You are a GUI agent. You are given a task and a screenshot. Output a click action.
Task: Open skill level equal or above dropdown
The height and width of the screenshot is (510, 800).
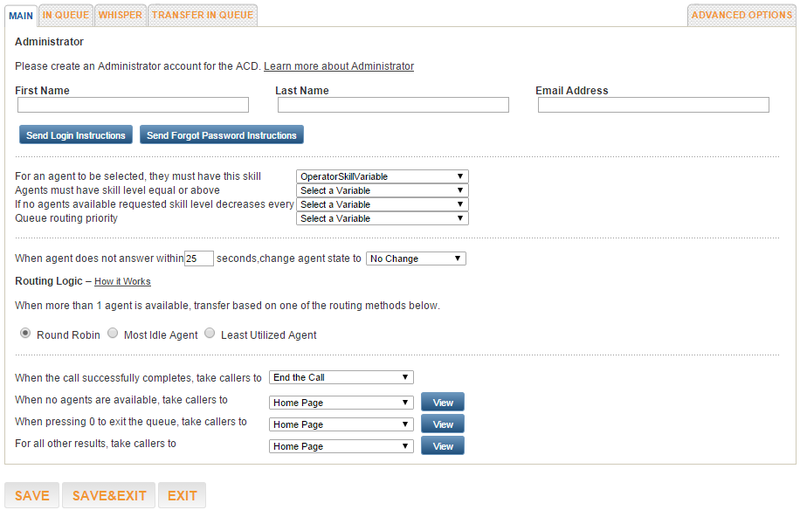click(x=382, y=190)
